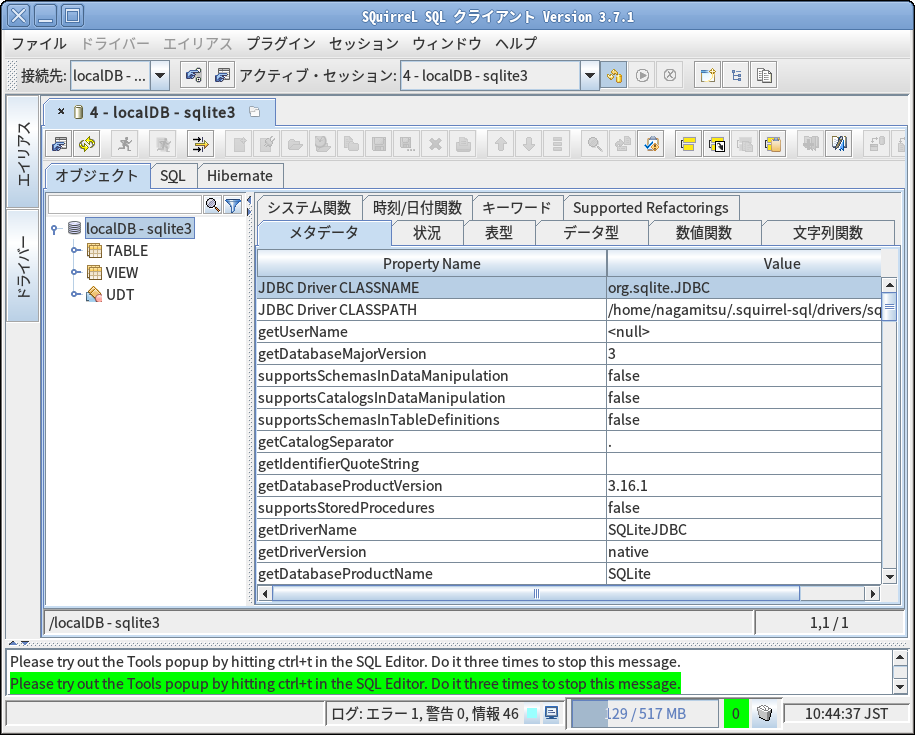Click the single running man run SQL icon
This screenshot has width=915, height=735.
(x=124, y=144)
